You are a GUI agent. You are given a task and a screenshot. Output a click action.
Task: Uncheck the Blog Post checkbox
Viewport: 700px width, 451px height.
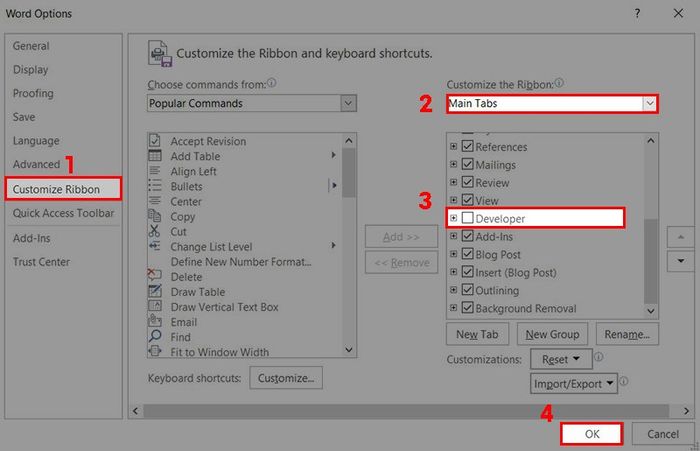click(467, 254)
